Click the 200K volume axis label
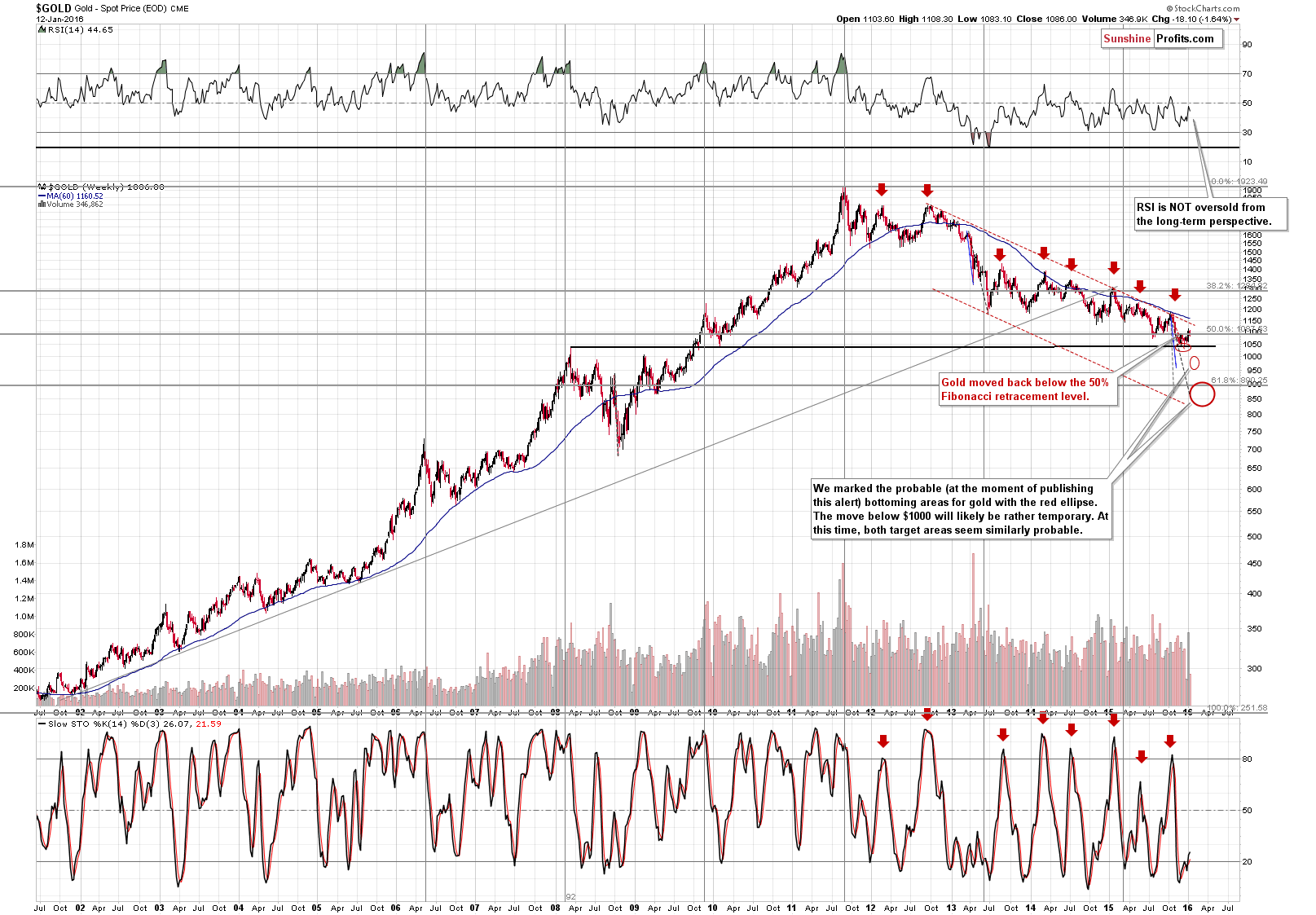 [x=25, y=688]
